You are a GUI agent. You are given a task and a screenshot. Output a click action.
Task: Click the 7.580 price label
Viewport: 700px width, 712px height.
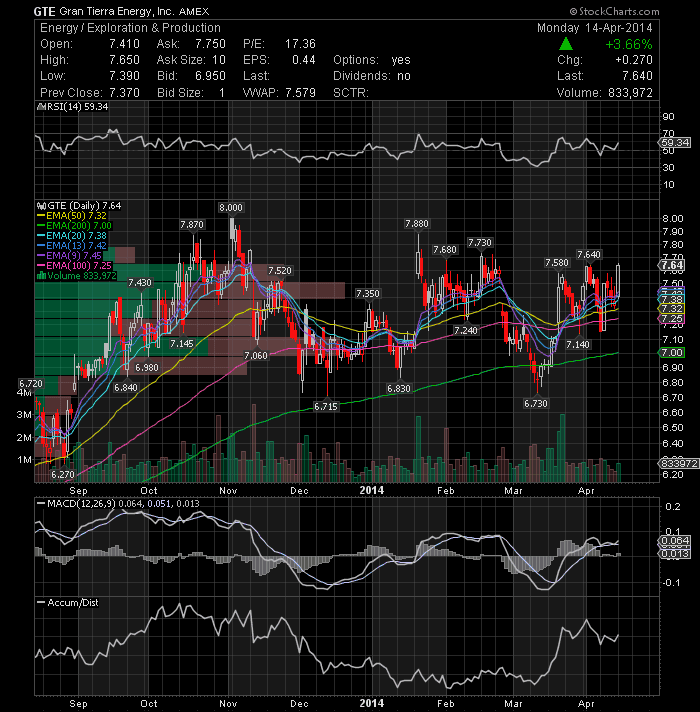tap(557, 262)
